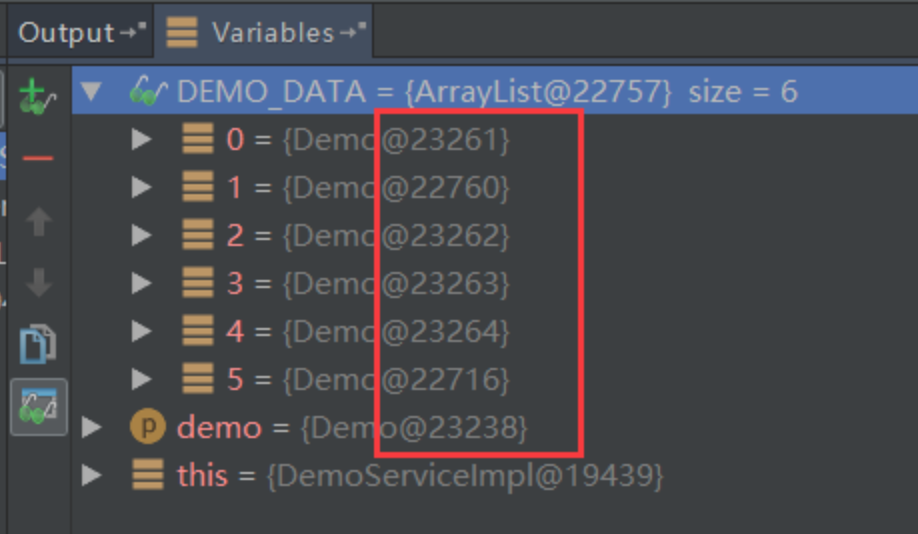Select element 4 Demo@23264 row

495,331
